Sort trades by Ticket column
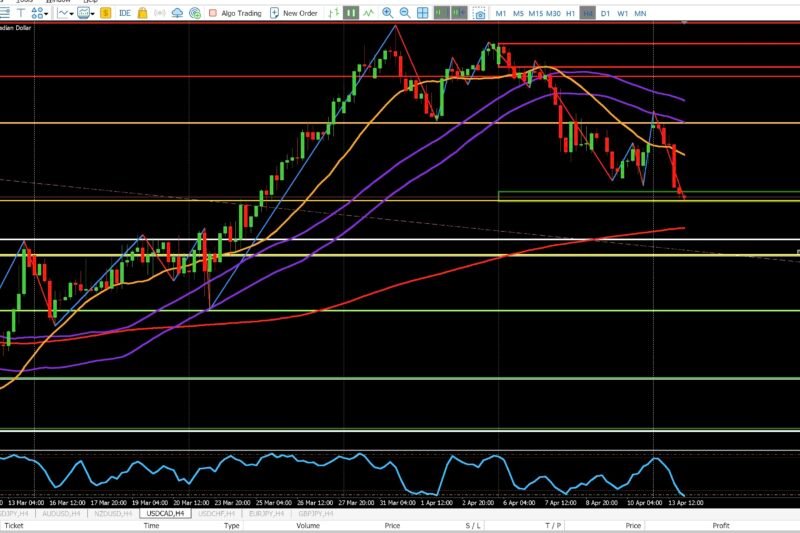 tap(14, 526)
